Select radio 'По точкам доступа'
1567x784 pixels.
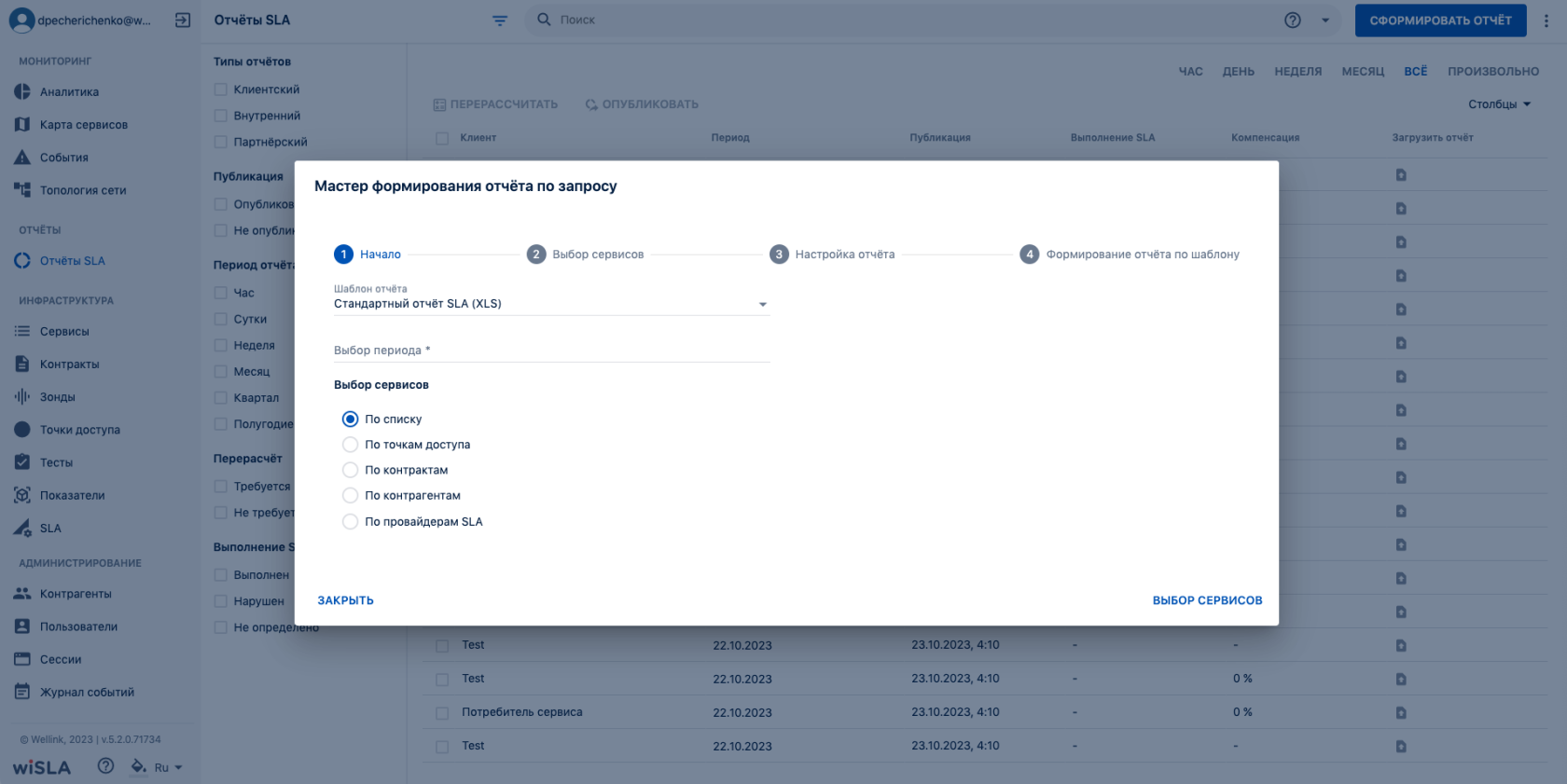[351, 445]
